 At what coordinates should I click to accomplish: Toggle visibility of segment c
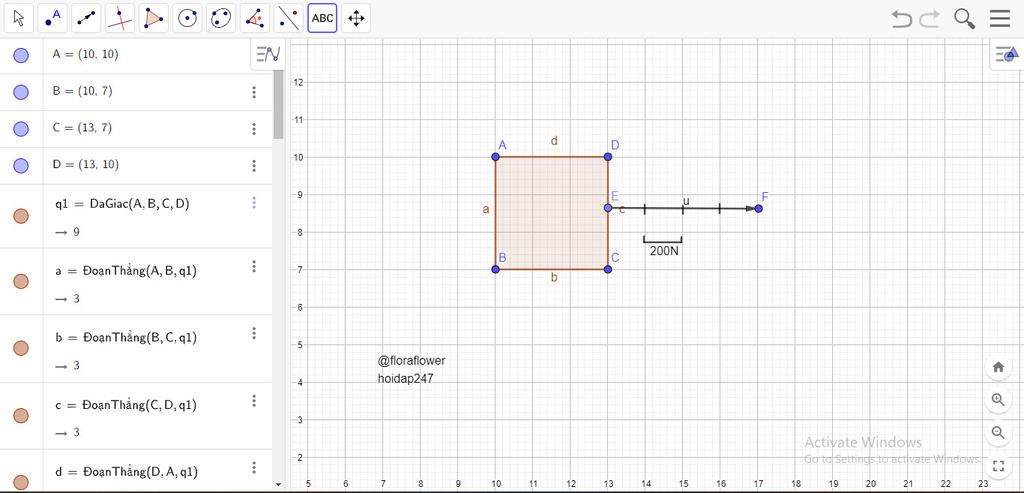[21, 415]
